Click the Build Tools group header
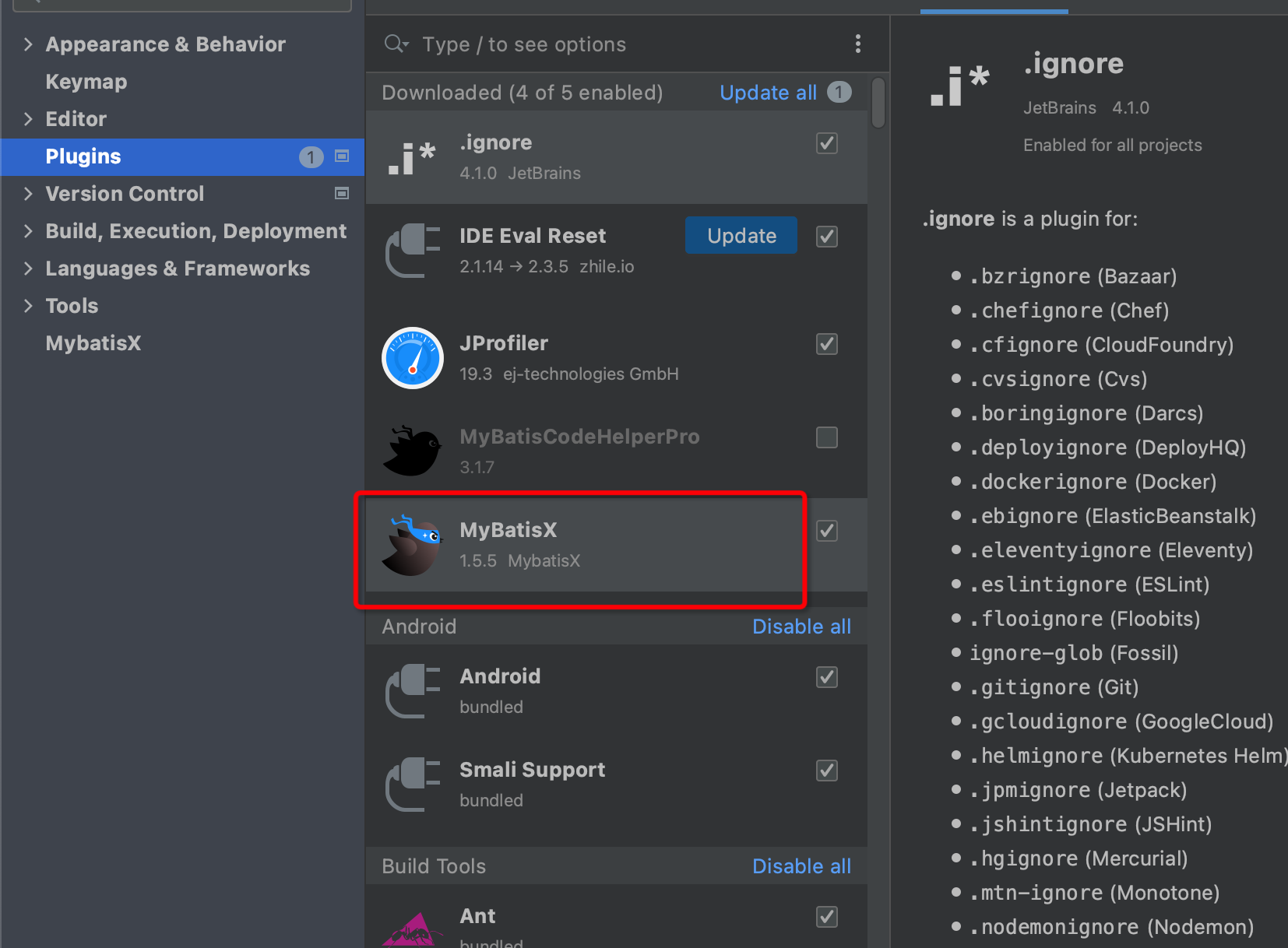 click(434, 866)
